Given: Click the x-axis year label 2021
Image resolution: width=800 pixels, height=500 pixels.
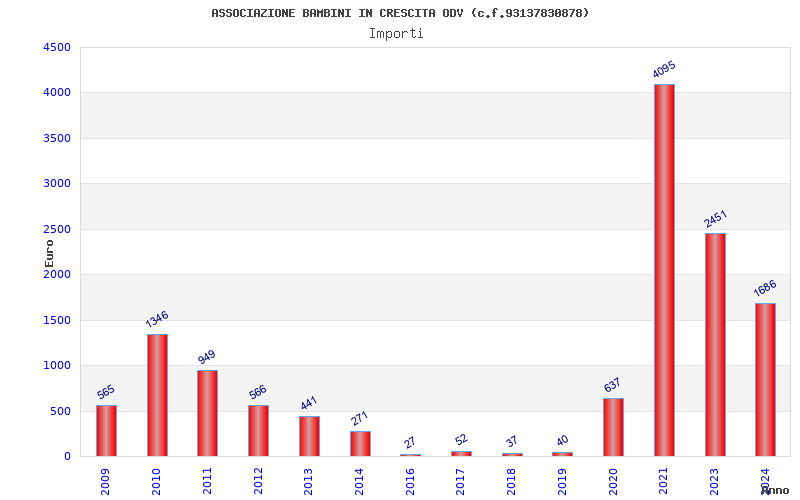Looking at the screenshot, I should coord(663,482).
